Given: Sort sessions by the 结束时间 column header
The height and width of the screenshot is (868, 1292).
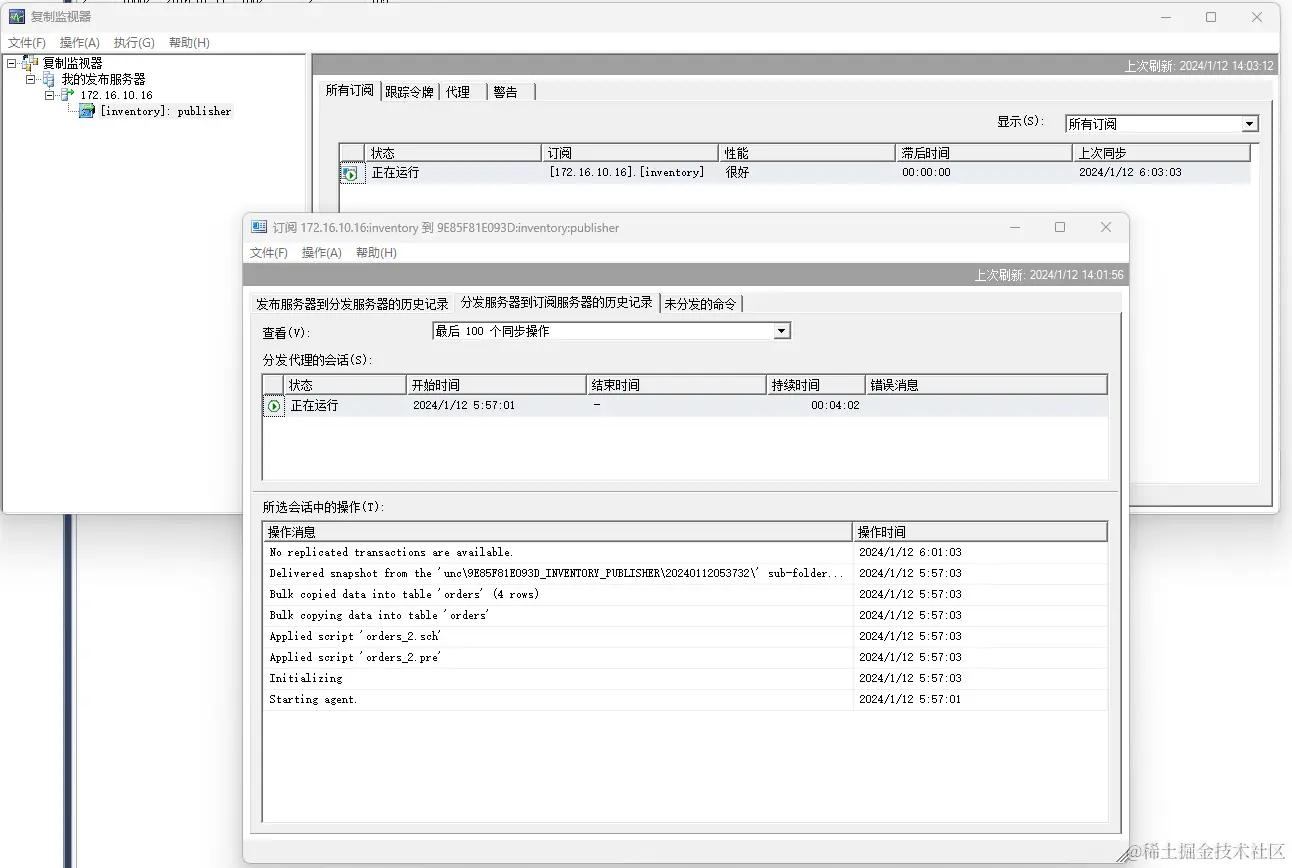Looking at the screenshot, I should pyautogui.click(x=676, y=385).
